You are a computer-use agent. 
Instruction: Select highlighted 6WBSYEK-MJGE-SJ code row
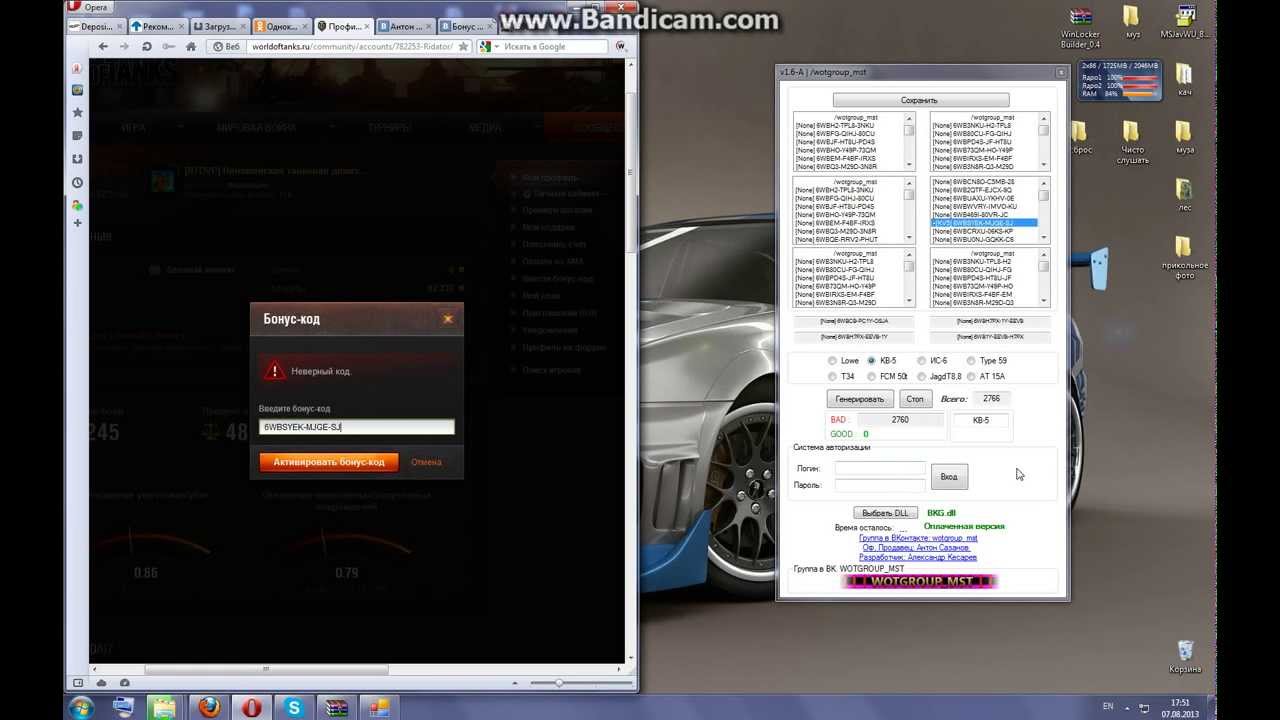click(x=984, y=223)
